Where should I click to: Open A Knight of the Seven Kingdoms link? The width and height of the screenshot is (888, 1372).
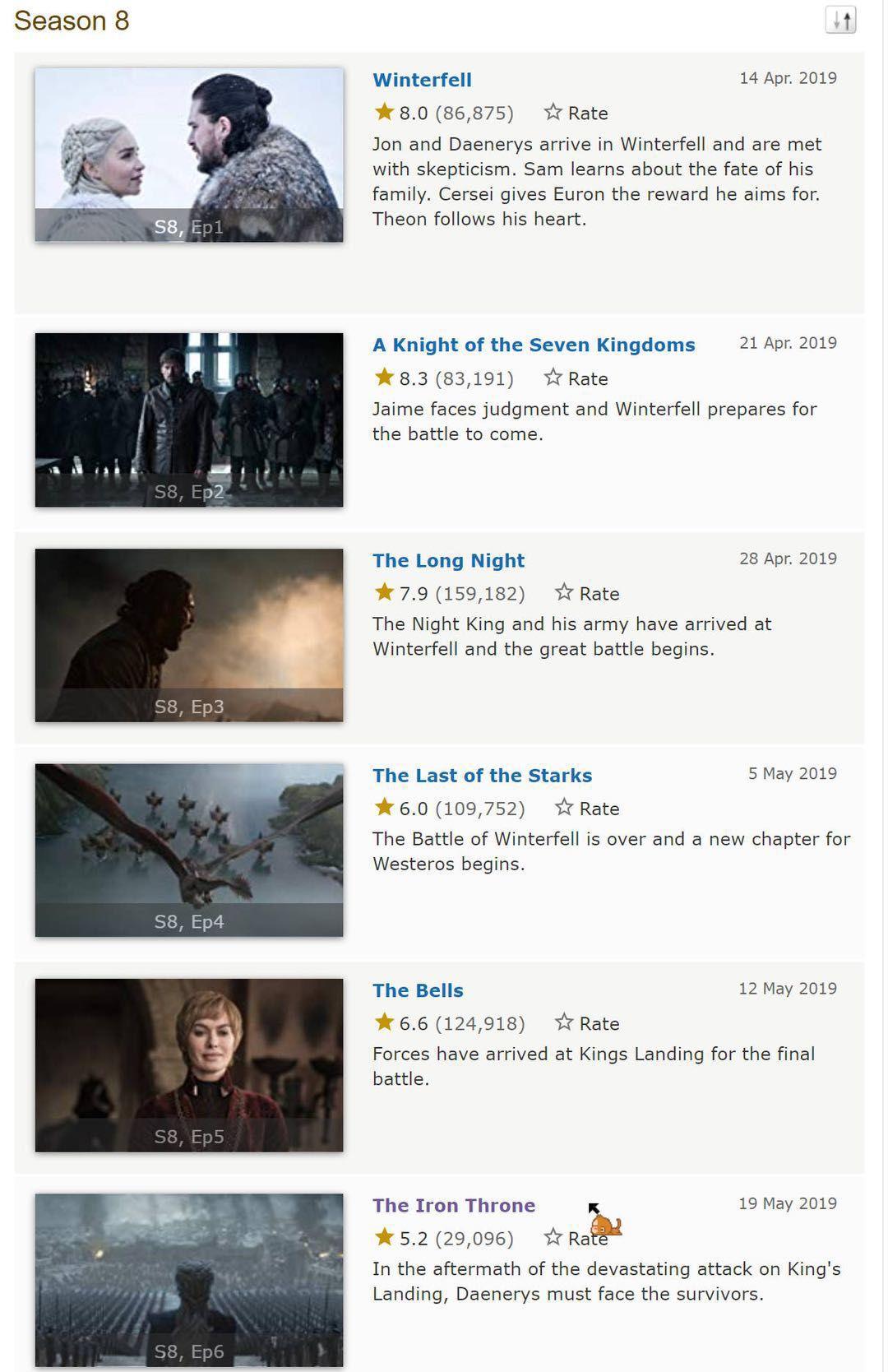point(534,345)
